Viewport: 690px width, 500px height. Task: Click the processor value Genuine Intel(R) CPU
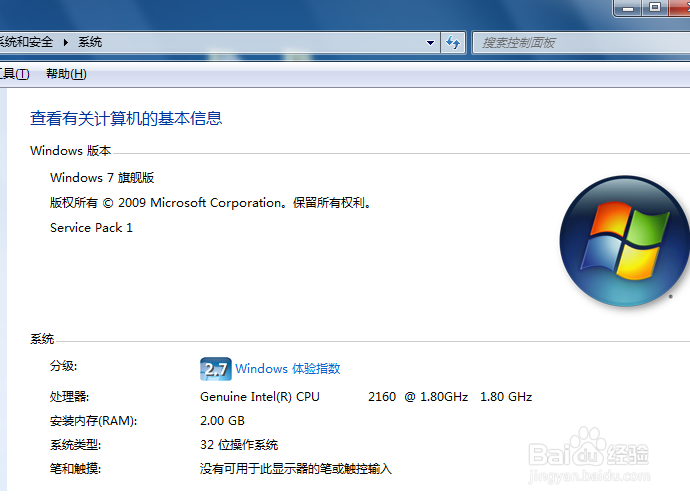(x=260, y=397)
